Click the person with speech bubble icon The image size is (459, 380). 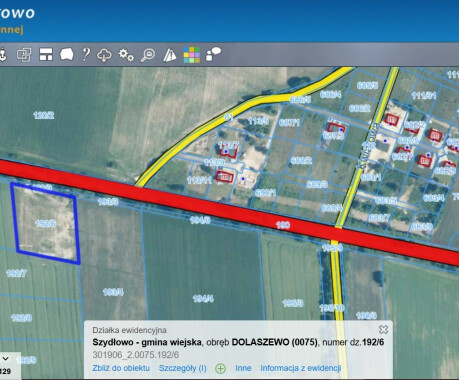pyautogui.click(x=213, y=54)
